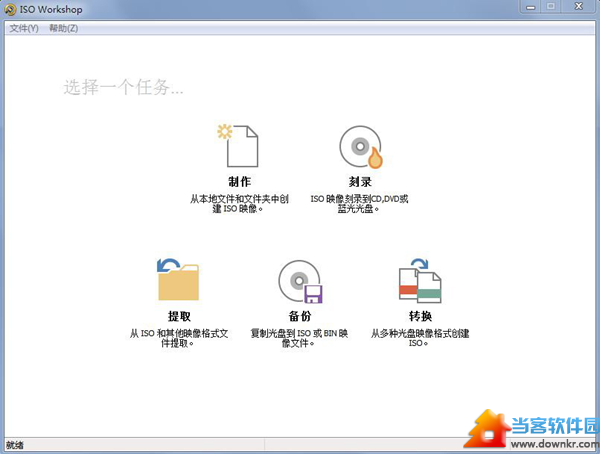Image resolution: width=600 pixels, height=454 pixels.
Task: Click description 从本地文件和文件夹中创建 ISO 映像
Action: coord(239,204)
